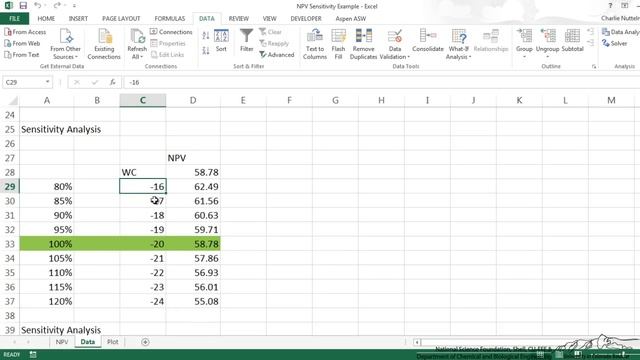Select cell showing 62.49
The image size is (640, 360).
pos(193,187)
